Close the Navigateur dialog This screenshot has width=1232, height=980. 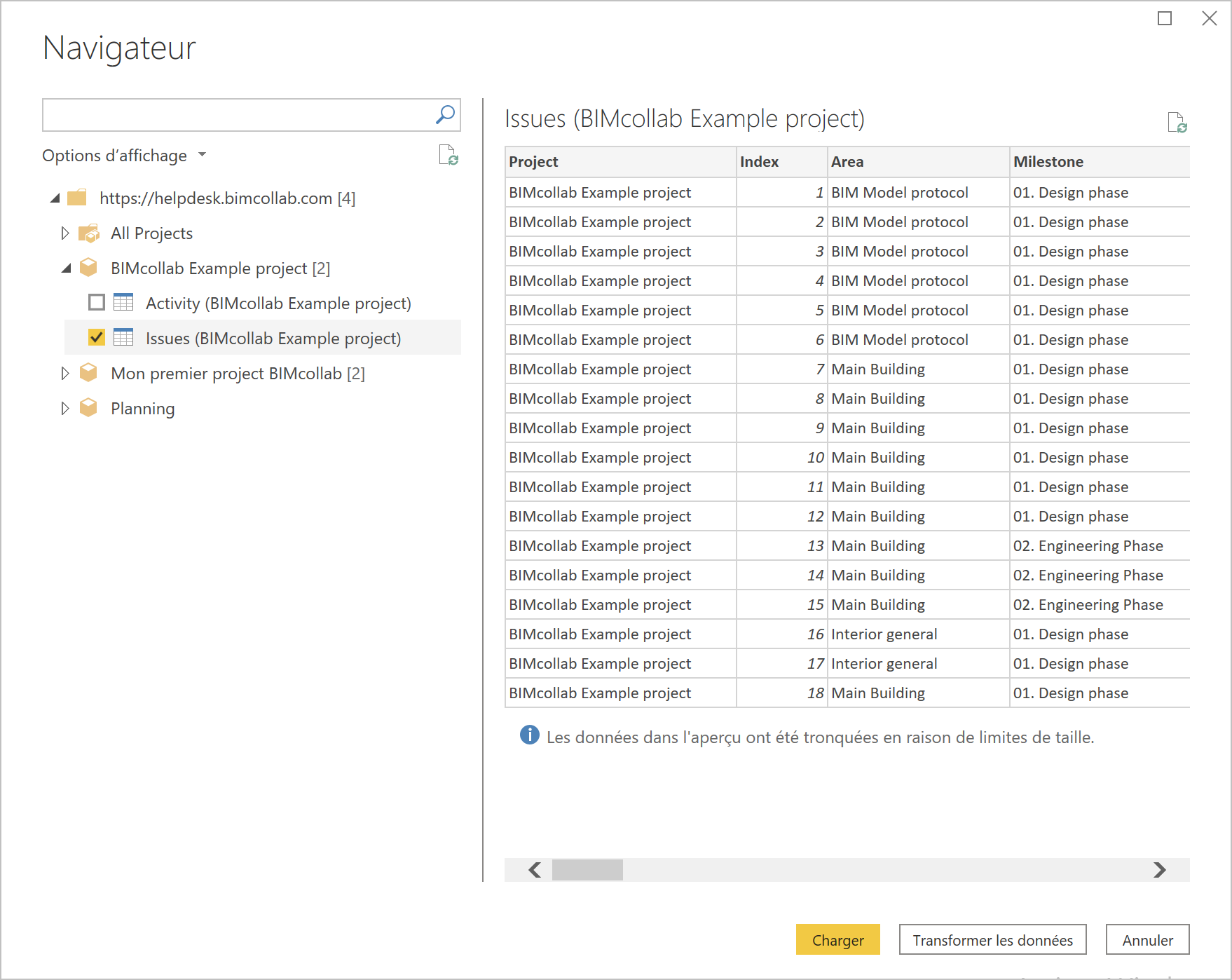(1210, 19)
